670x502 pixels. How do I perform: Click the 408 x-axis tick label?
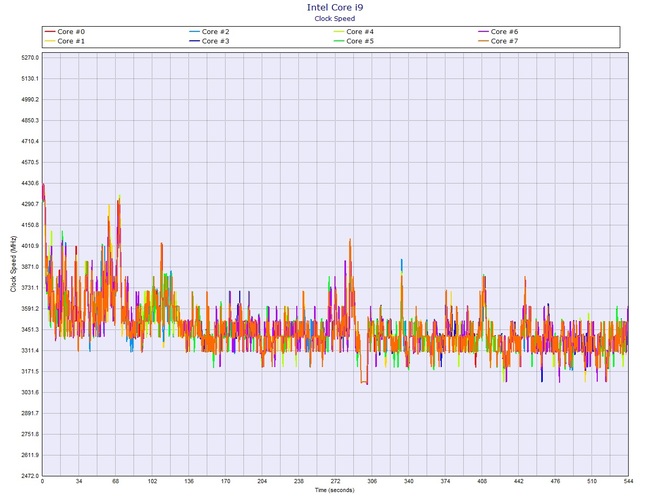tap(482, 481)
